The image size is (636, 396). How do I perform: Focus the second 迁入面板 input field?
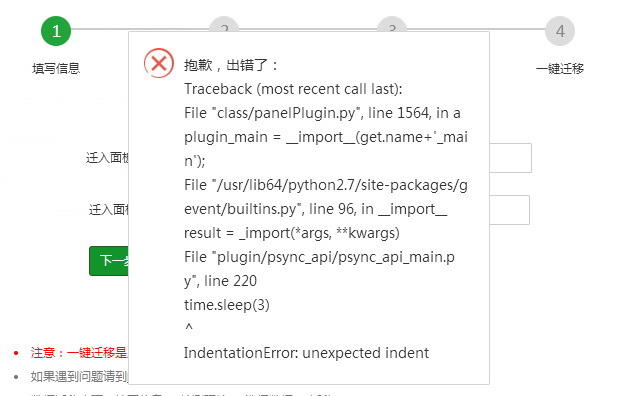tap(509, 210)
